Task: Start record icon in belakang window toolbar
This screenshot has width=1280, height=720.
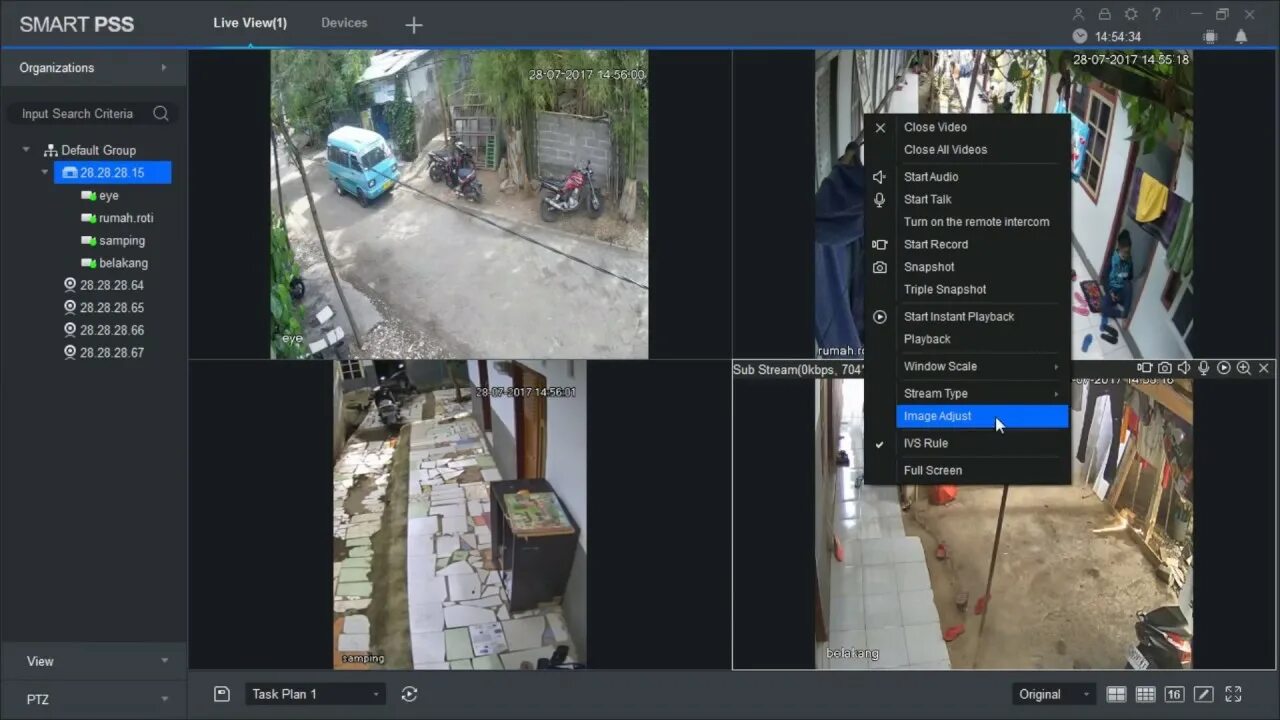Action: (1145, 369)
